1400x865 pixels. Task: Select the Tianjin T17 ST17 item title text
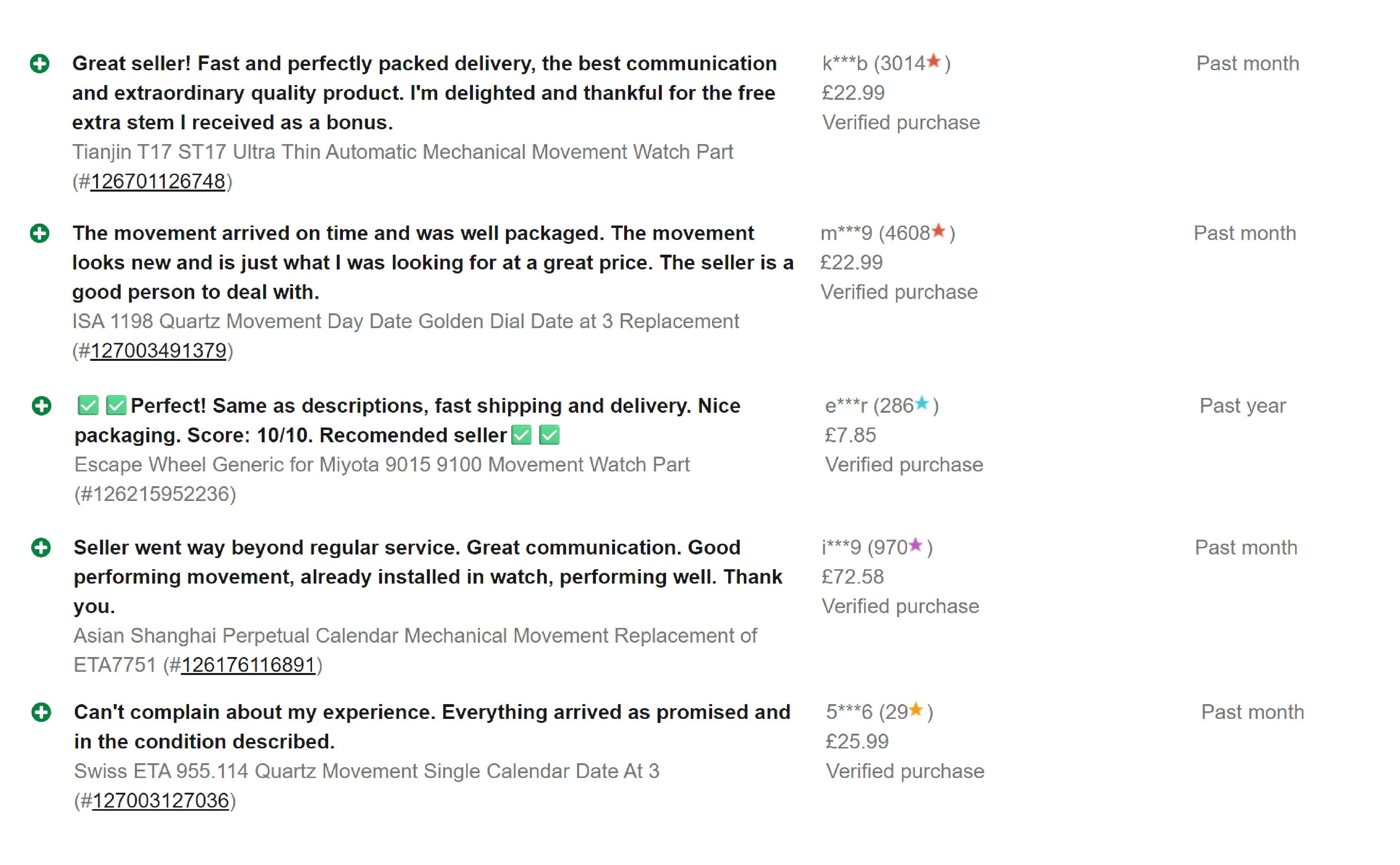[402, 152]
